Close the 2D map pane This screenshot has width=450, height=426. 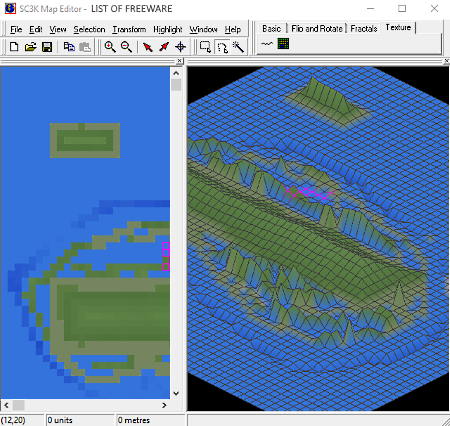point(179,61)
